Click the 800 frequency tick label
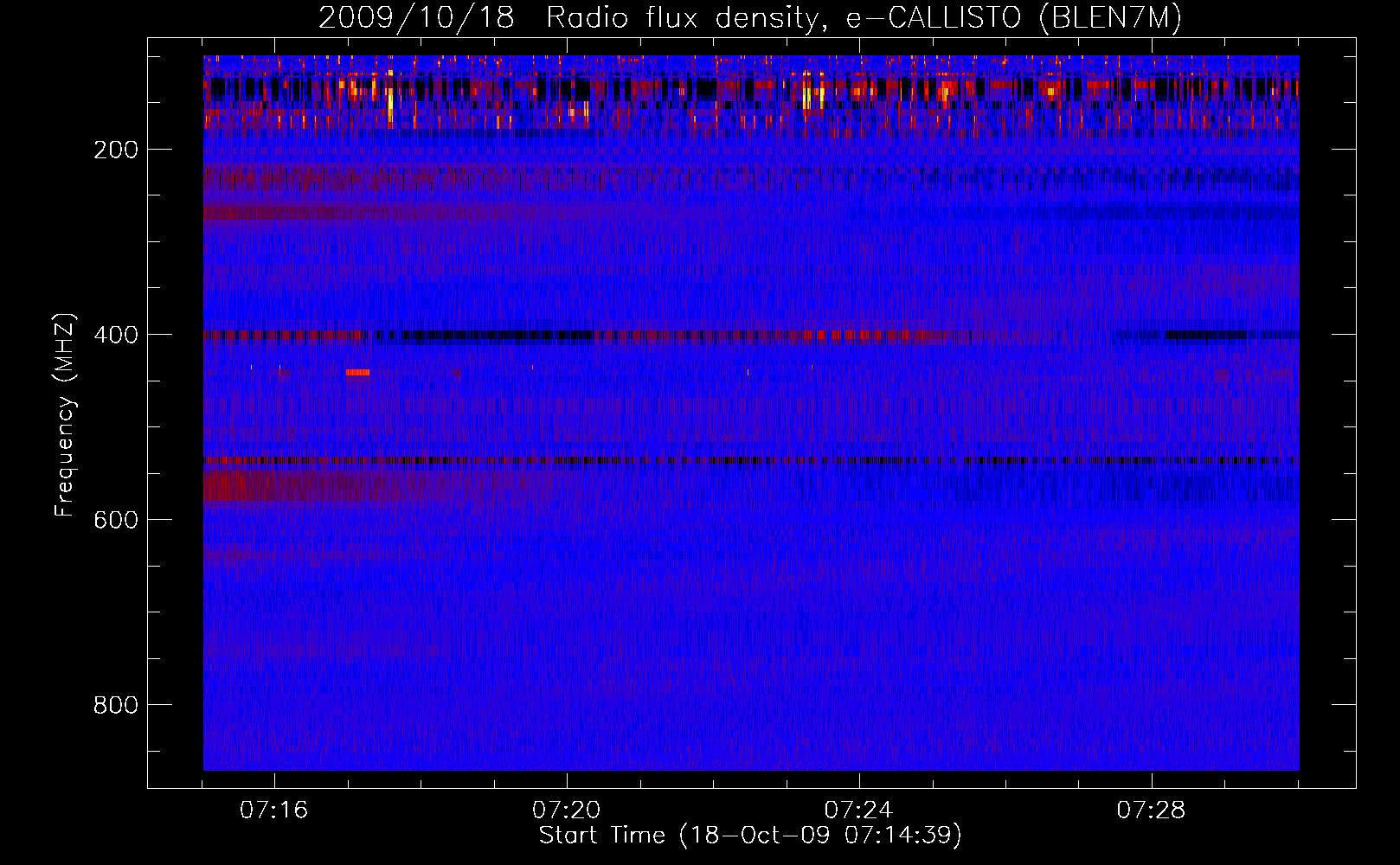The image size is (1400, 865). (116, 705)
